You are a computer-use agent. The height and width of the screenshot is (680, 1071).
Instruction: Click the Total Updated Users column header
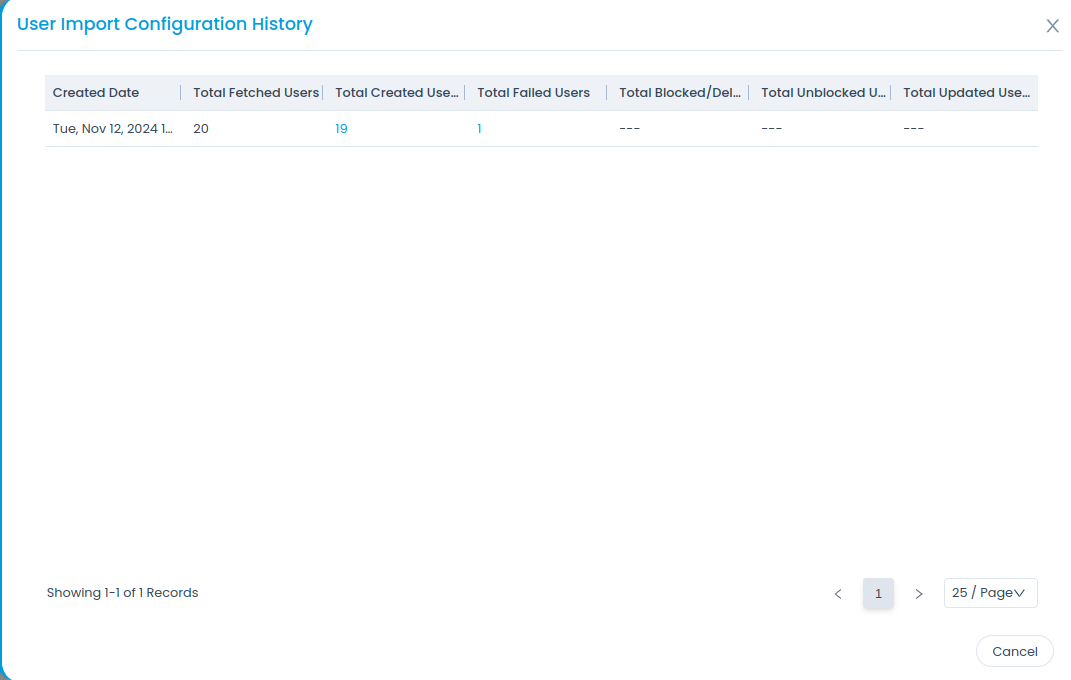[x=965, y=93]
